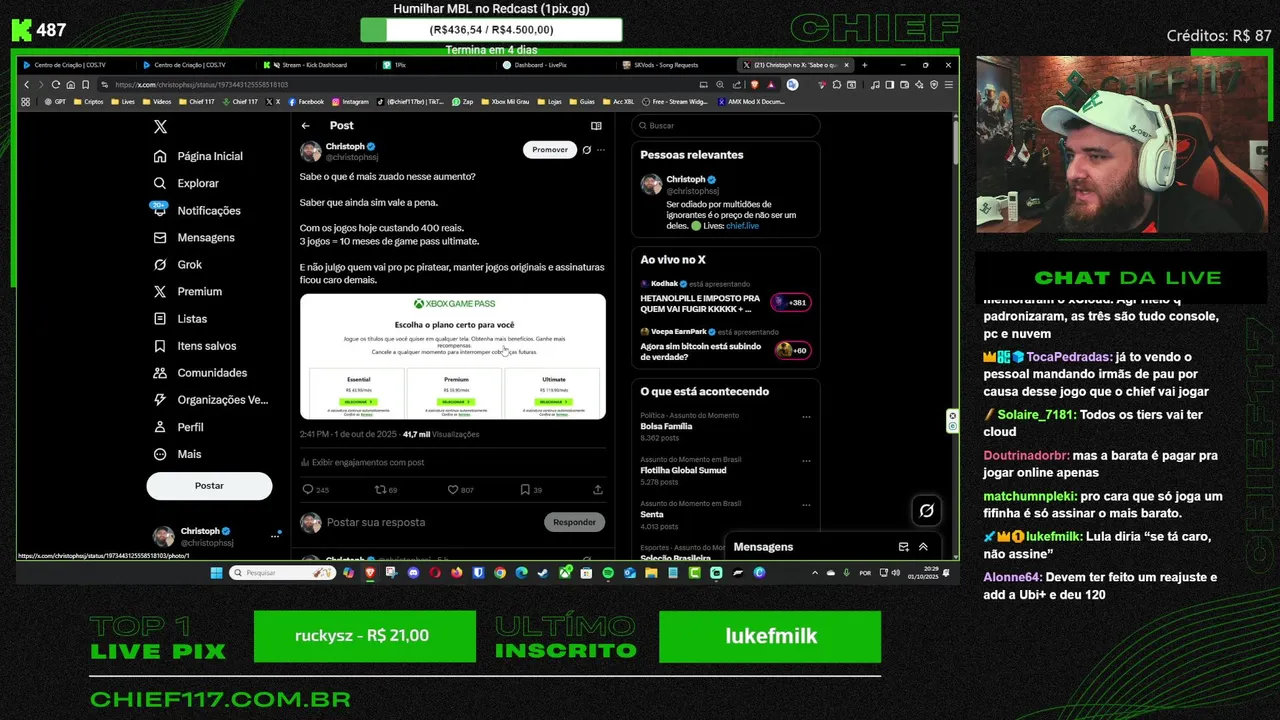Open Discord from the taskbar

pyautogui.click(x=413, y=573)
